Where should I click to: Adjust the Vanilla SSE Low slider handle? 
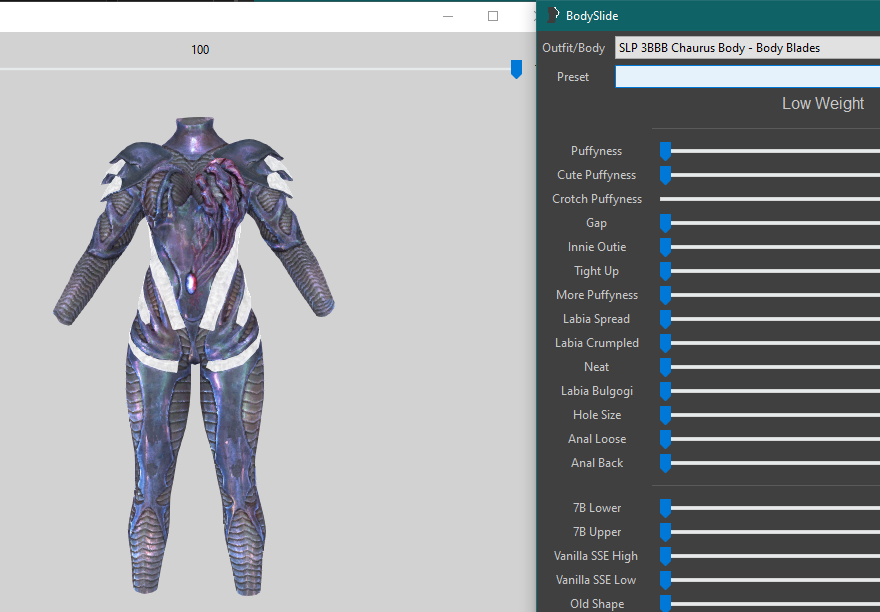(x=666, y=580)
